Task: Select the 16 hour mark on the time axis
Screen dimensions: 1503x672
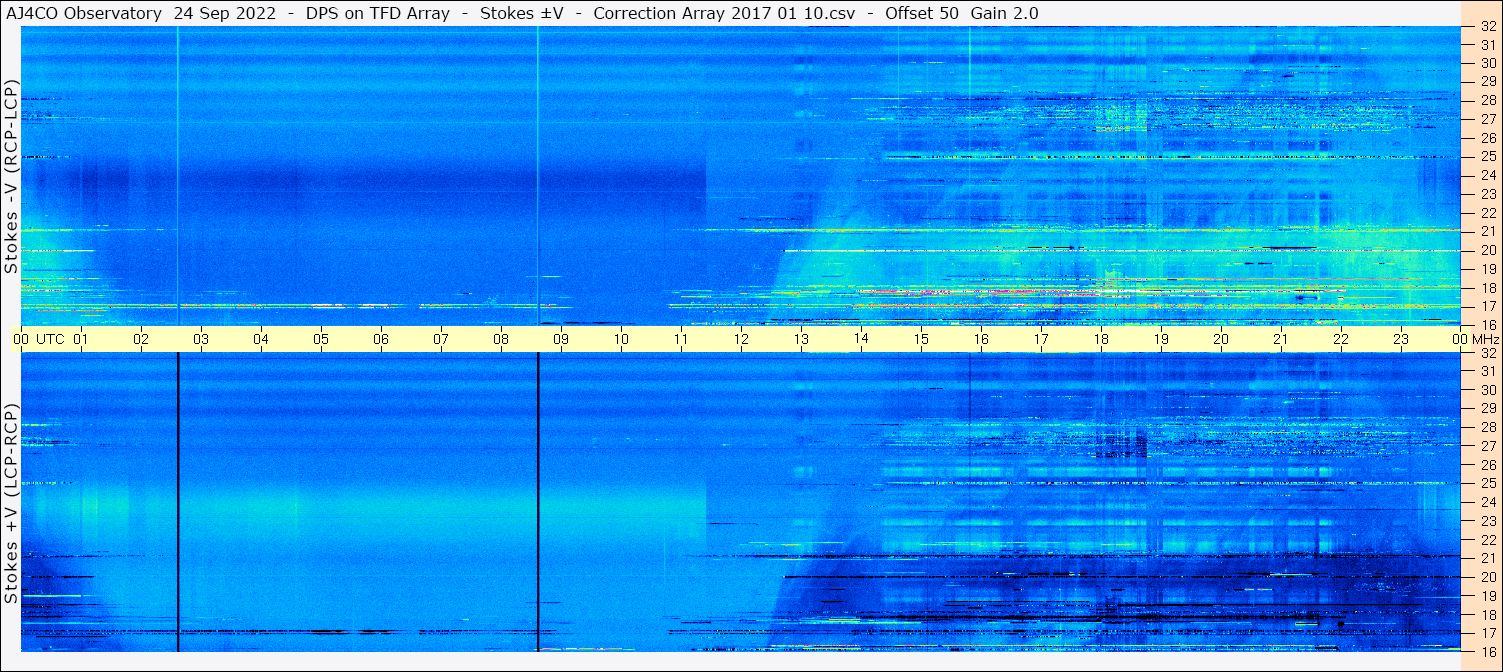Action: (981, 339)
